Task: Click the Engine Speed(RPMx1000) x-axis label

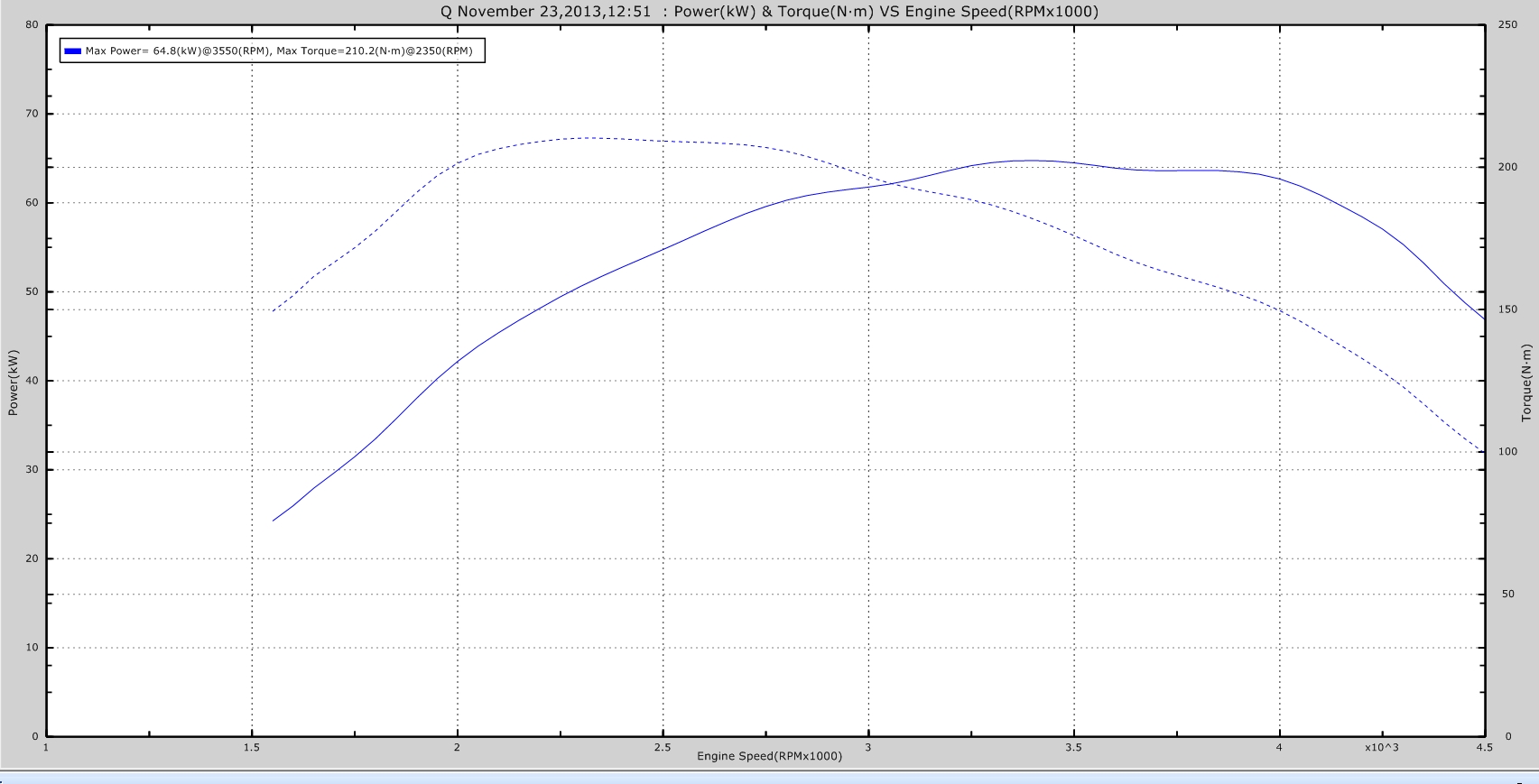Action: pyautogui.click(x=769, y=756)
